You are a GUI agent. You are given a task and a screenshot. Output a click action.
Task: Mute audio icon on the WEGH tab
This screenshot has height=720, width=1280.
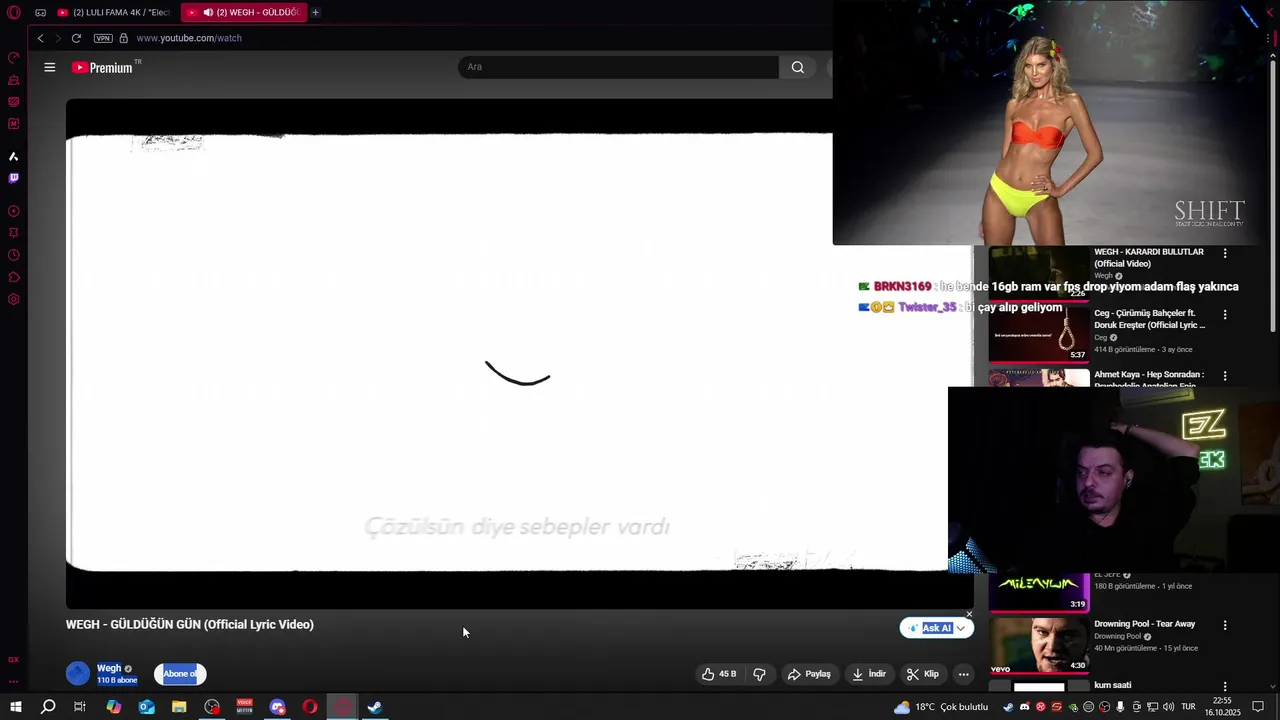pyautogui.click(x=208, y=12)
